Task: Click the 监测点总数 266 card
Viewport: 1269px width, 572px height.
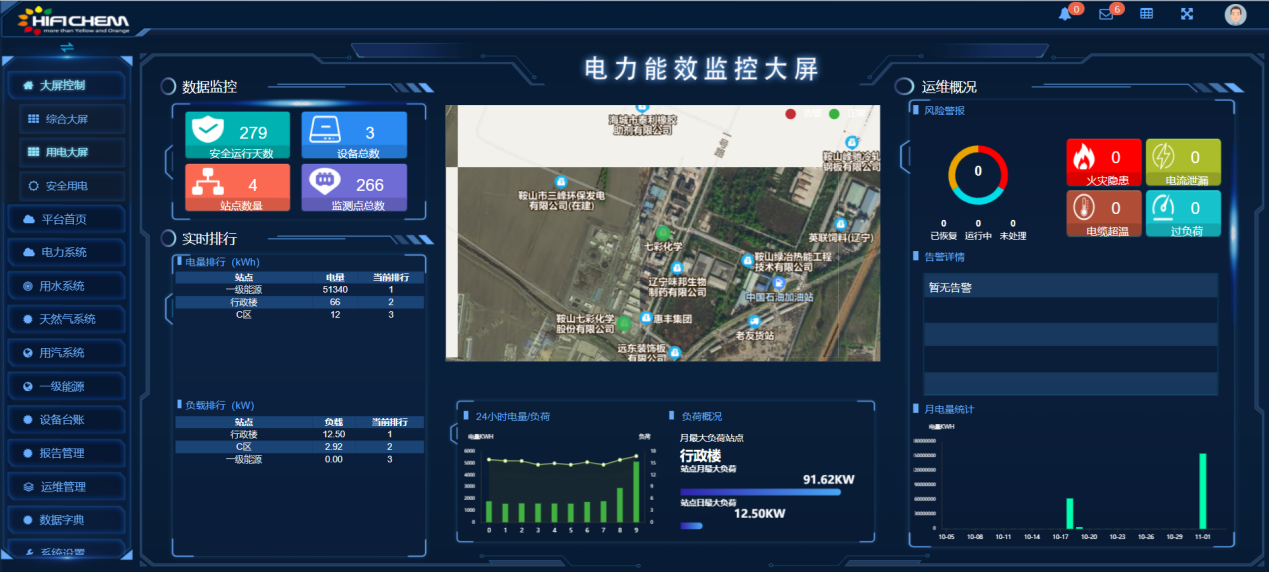Action: pyautogui.click(x=354, y=188)
